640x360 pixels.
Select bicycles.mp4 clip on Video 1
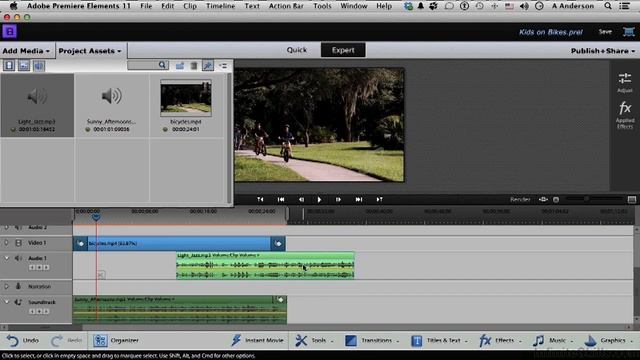[179, 244]
